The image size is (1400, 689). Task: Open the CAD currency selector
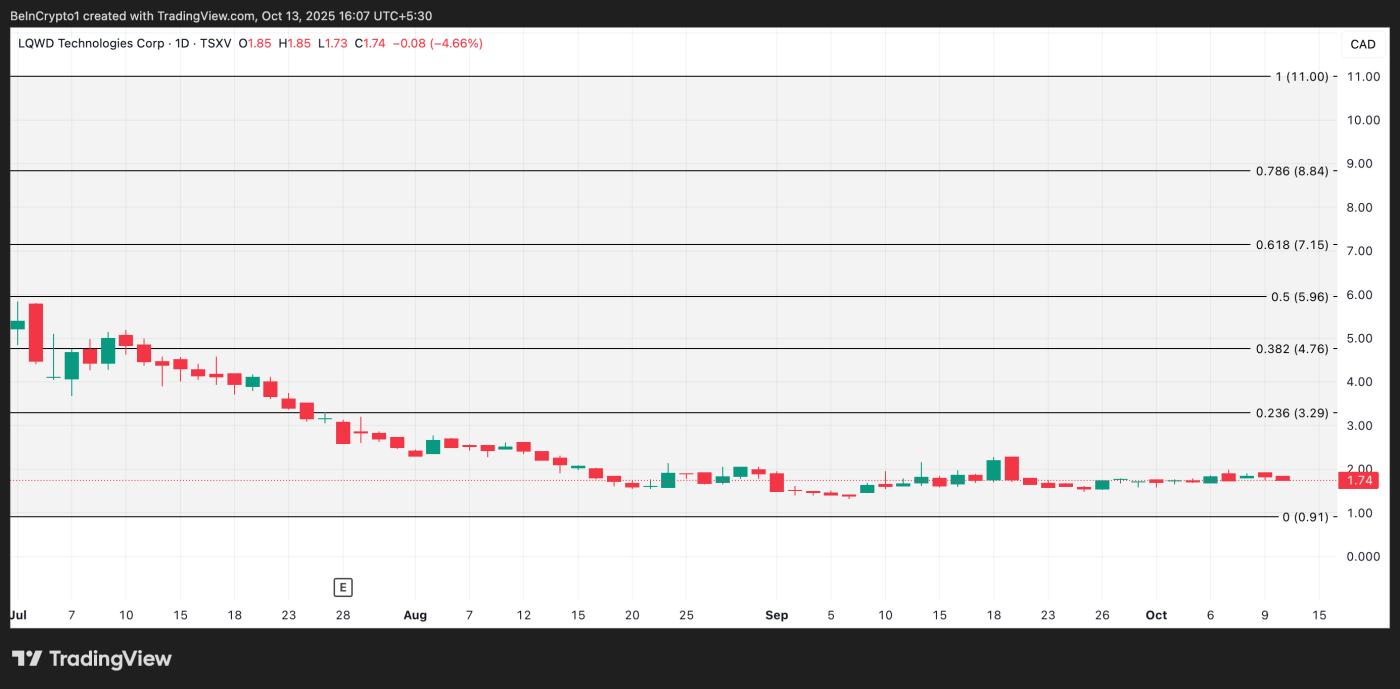click(1363, 44)
